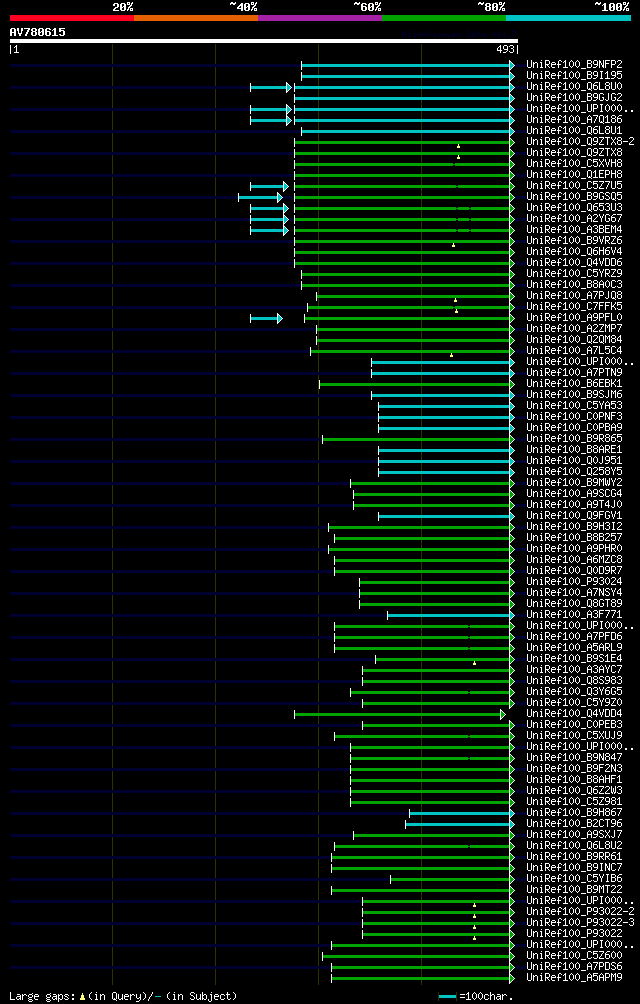Image resolution: width=640 pixels, height=1004 pixels.
Task: Open hit UniRef100_P93024
Action: tap(574, 581)
